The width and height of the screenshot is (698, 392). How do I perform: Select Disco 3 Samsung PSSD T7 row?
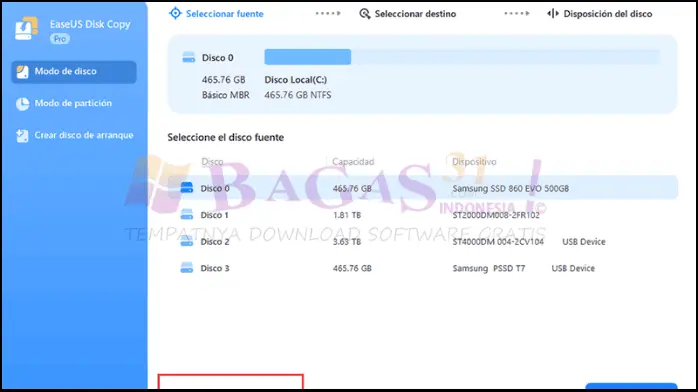click(422, 268)
